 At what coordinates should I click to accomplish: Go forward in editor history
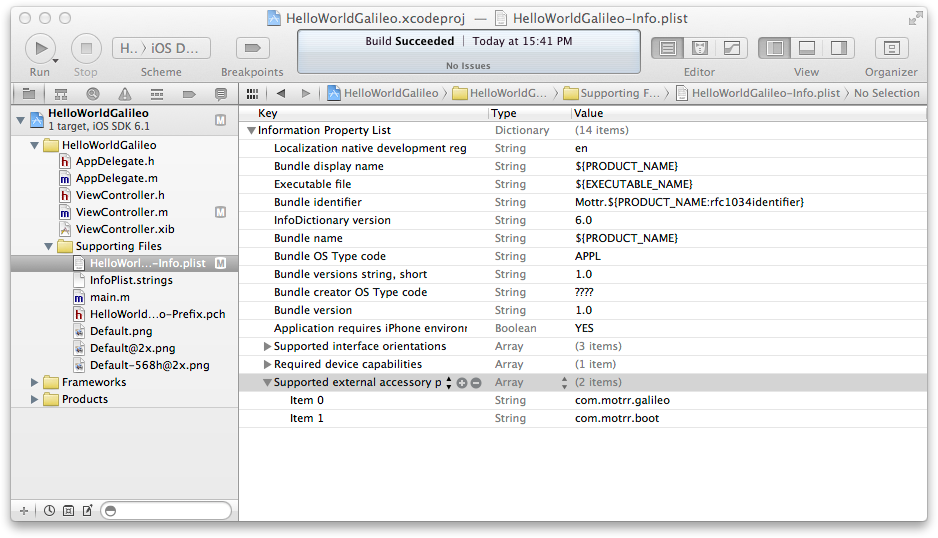pyautogui.click(x=306, y=93)
